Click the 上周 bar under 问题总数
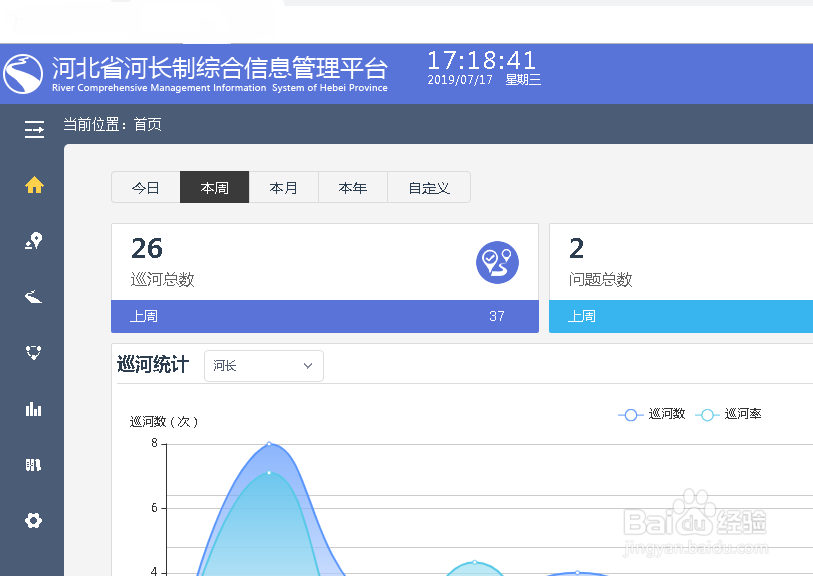The image size is (813, 576). 681,316
